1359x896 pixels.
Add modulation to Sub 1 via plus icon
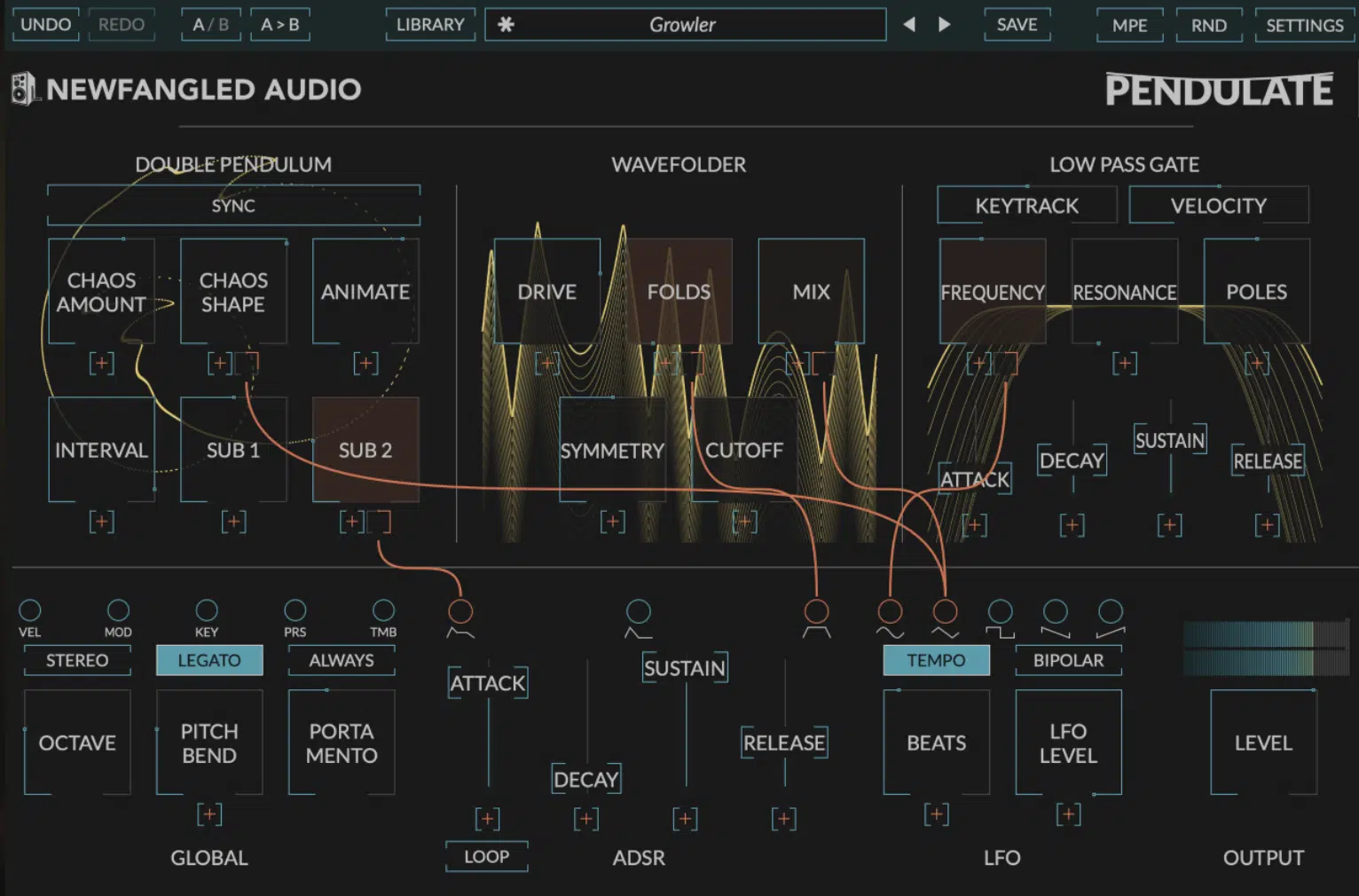[233, 522]
